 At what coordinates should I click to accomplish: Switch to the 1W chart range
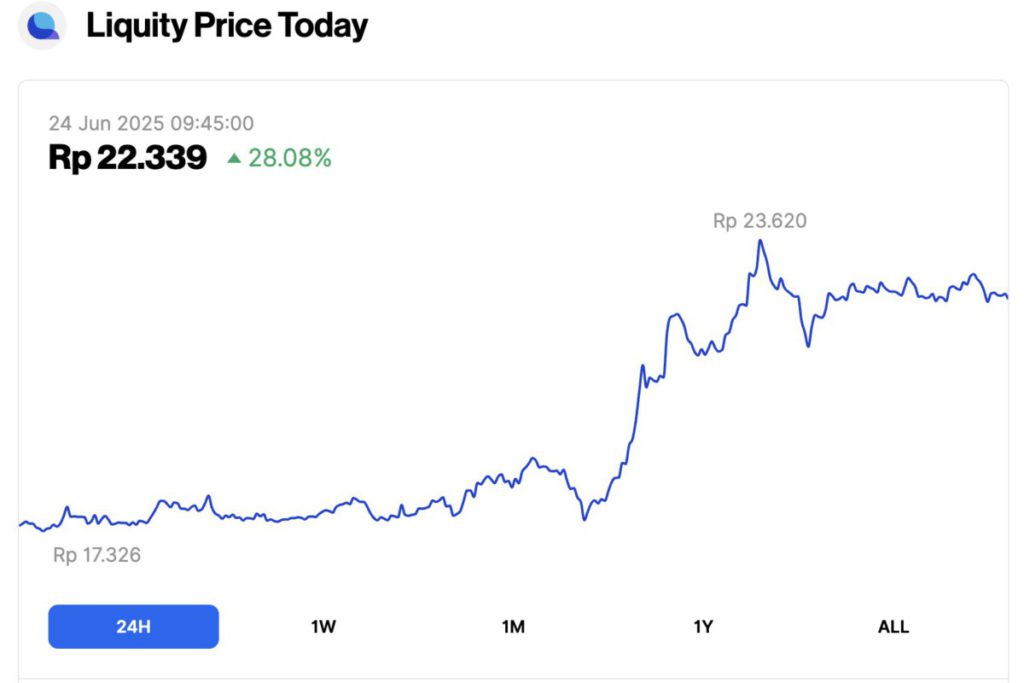click(x=323, y=627)
